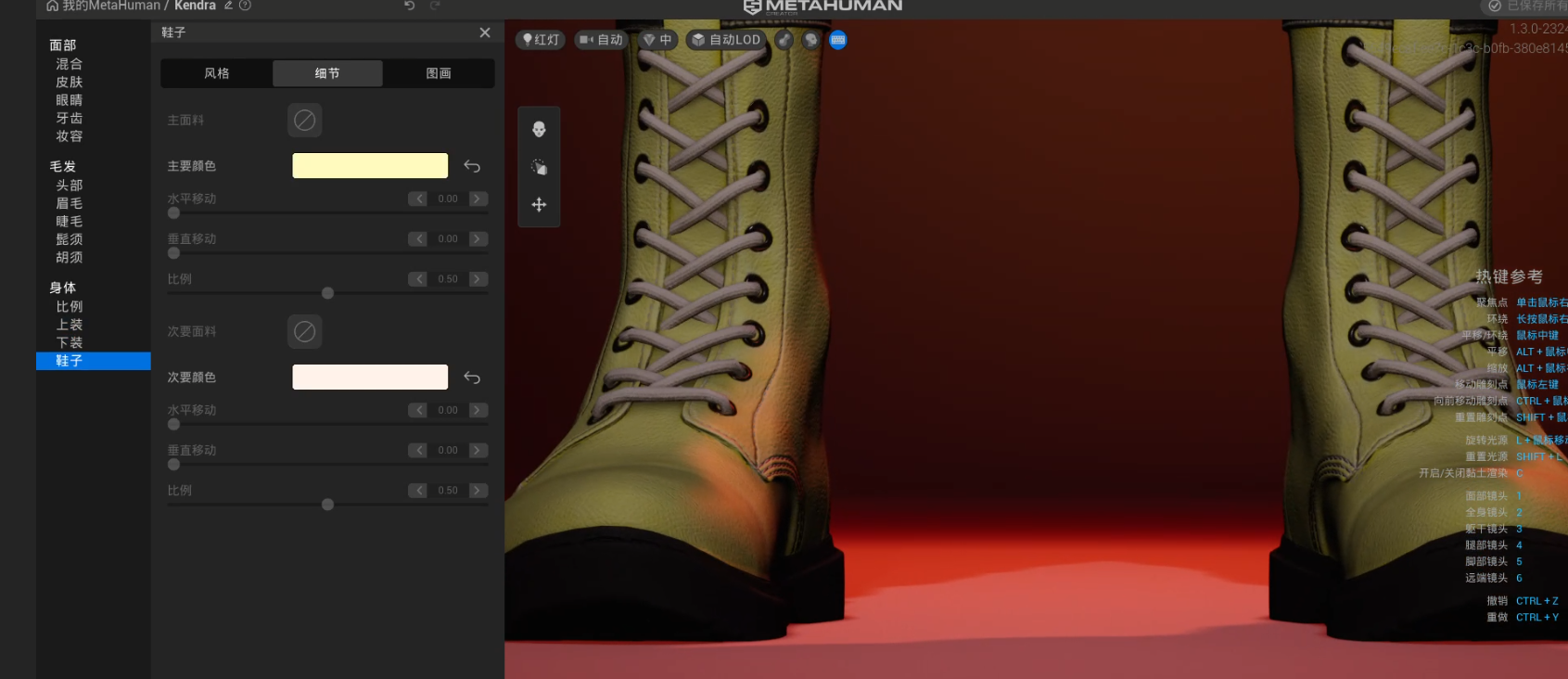
Task: Decrease the secondary 垂直移动 value
Action: 418,450
